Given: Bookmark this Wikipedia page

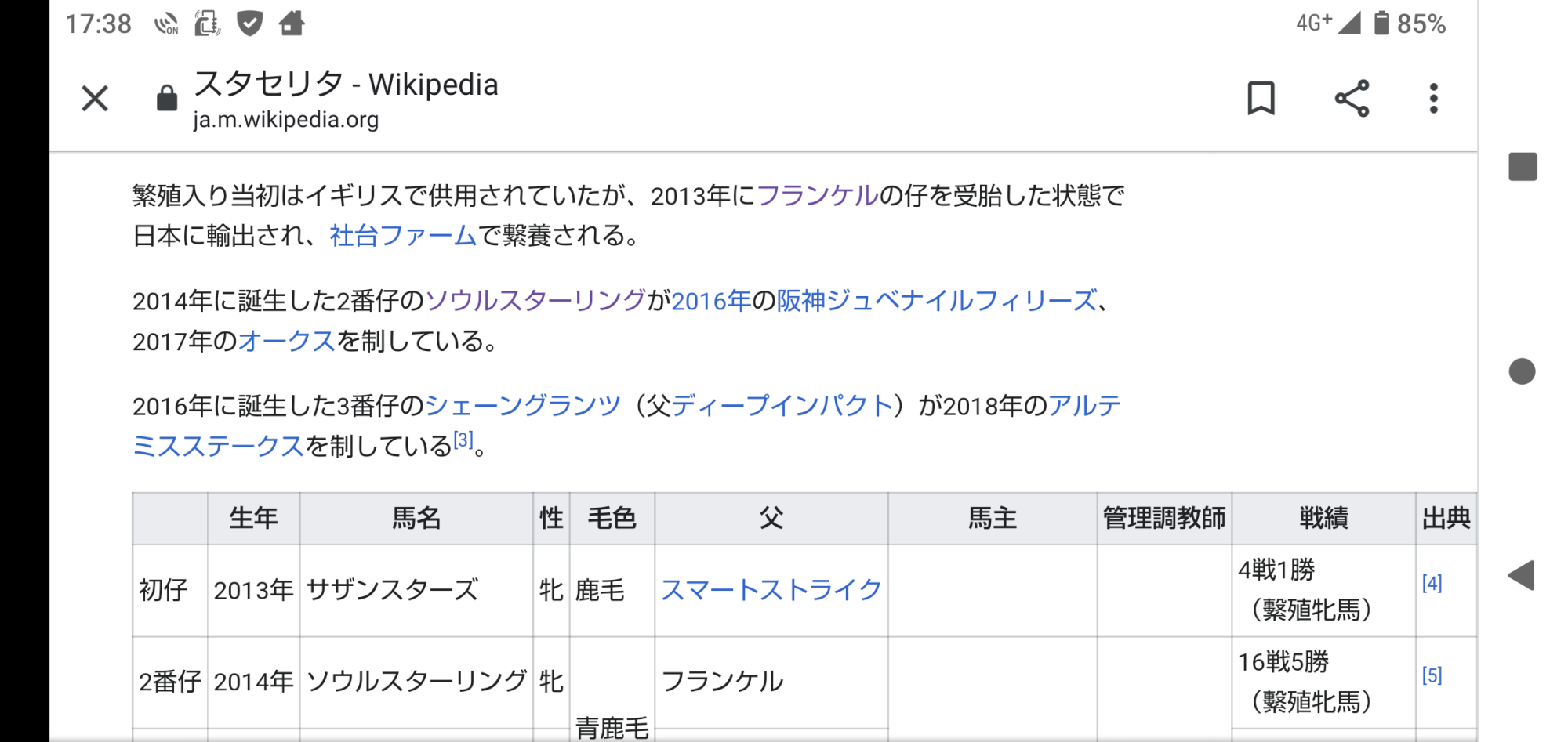Looking at the screenshot, I should click(x=1261, y=99).
